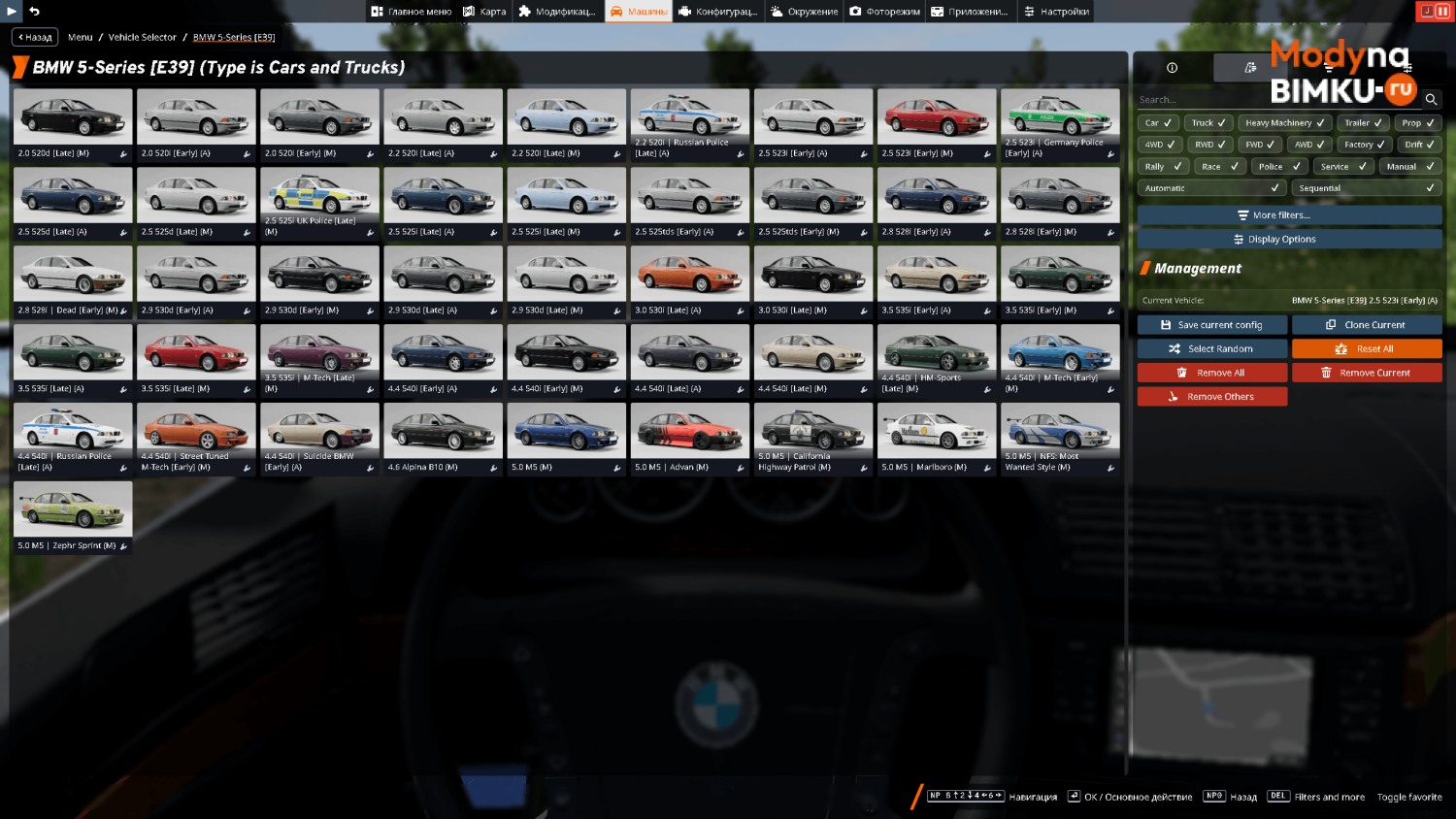1456x819 pixels.
Task: Click wrench icon on 4.6 Alpina B10 tile
Action: (494, 469)
